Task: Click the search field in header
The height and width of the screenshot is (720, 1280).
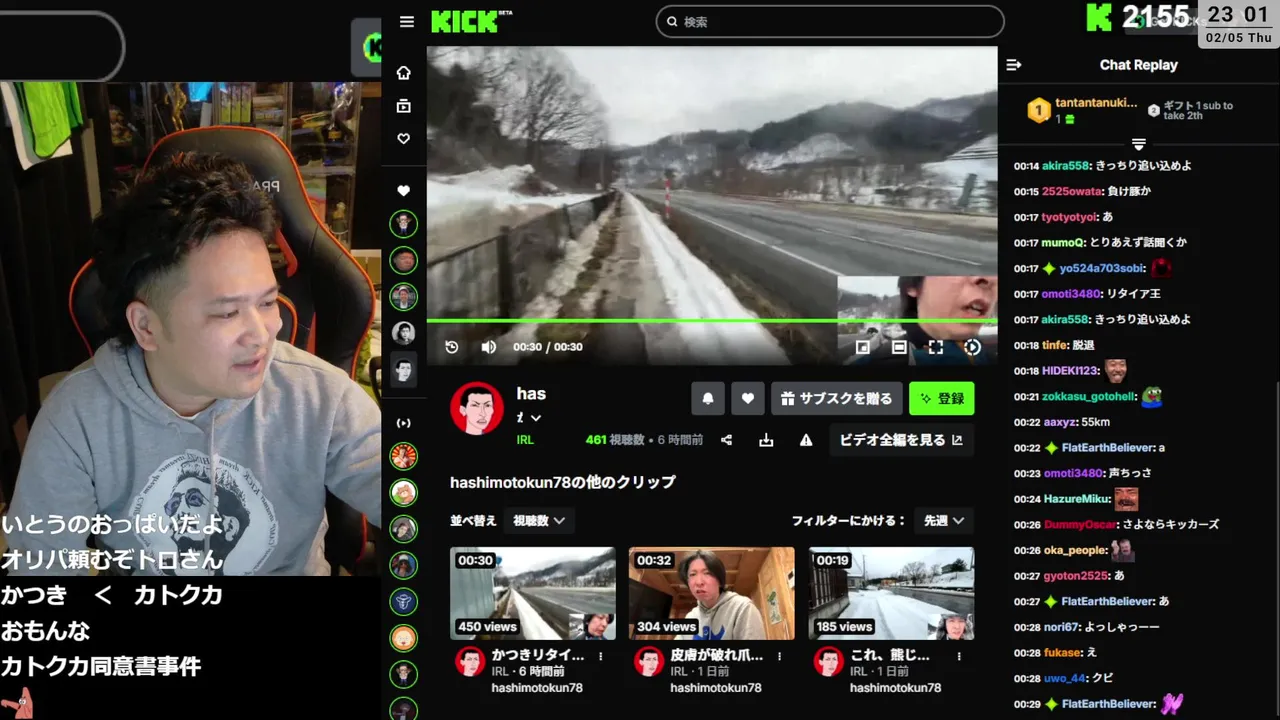Action: [830, 21]
